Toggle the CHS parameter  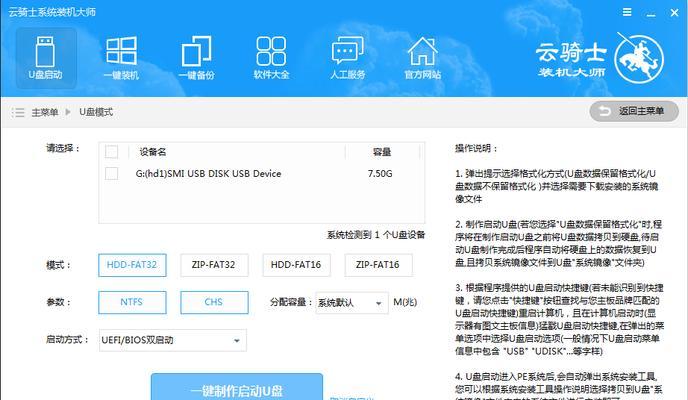point(214,302)
